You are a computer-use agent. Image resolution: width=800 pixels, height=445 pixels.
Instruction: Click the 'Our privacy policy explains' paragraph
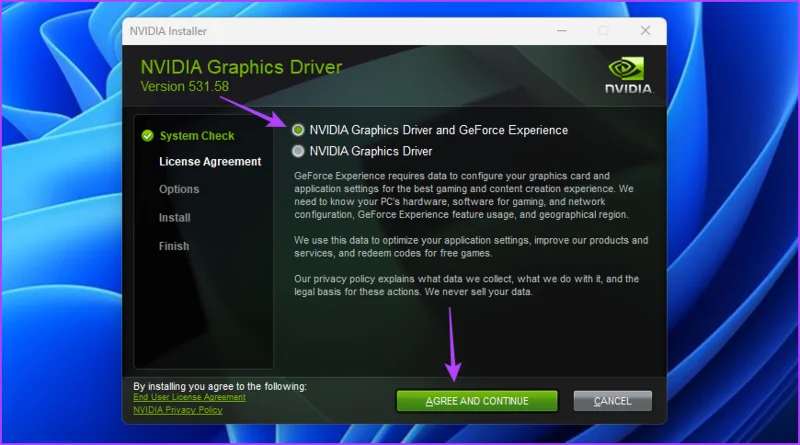tap(466, 285)
